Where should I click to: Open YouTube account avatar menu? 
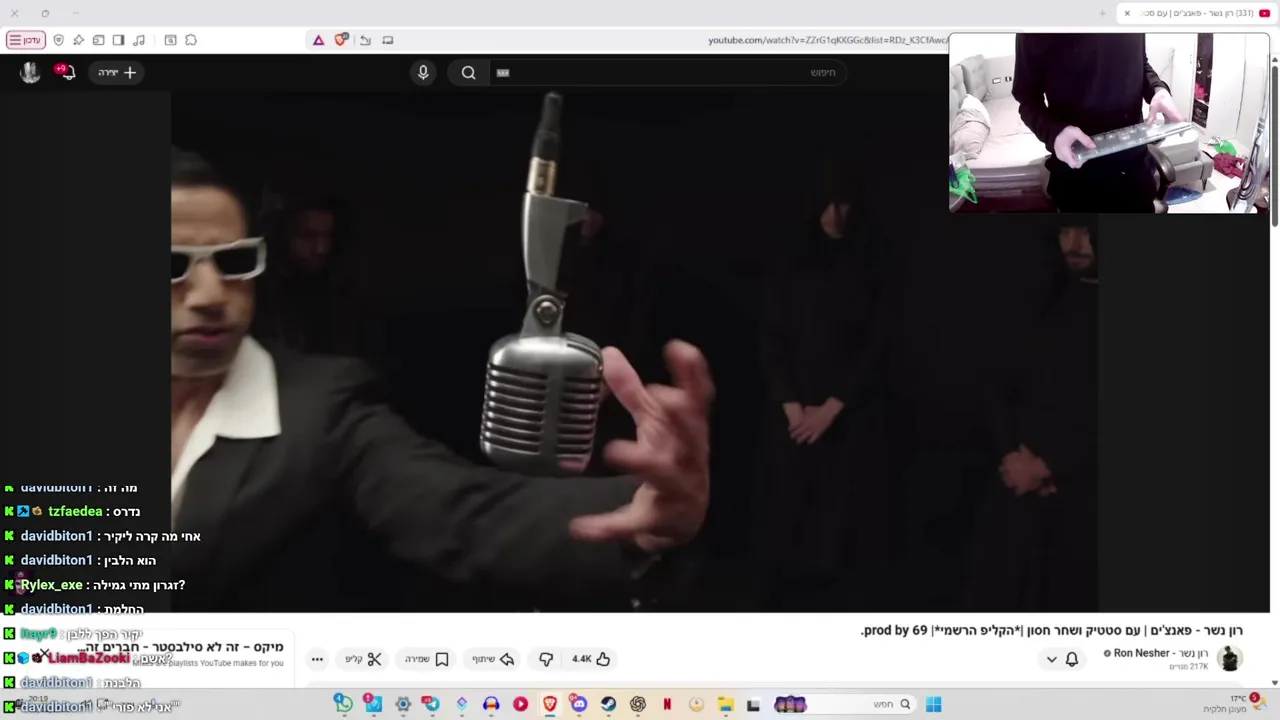30,72
